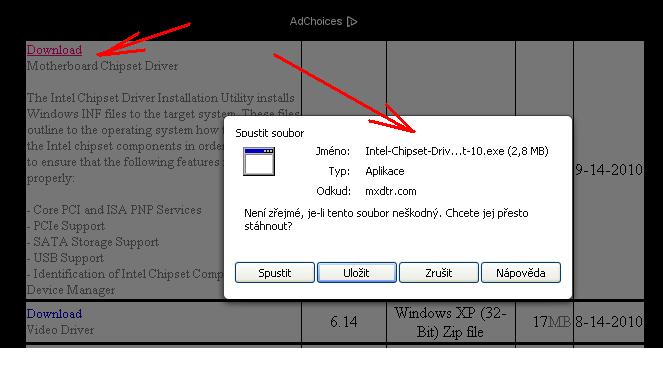Image resolution: width=663 pixels, height=384 pixels.
Task: Click the application file icon in dialog
Action: (259, 161)
